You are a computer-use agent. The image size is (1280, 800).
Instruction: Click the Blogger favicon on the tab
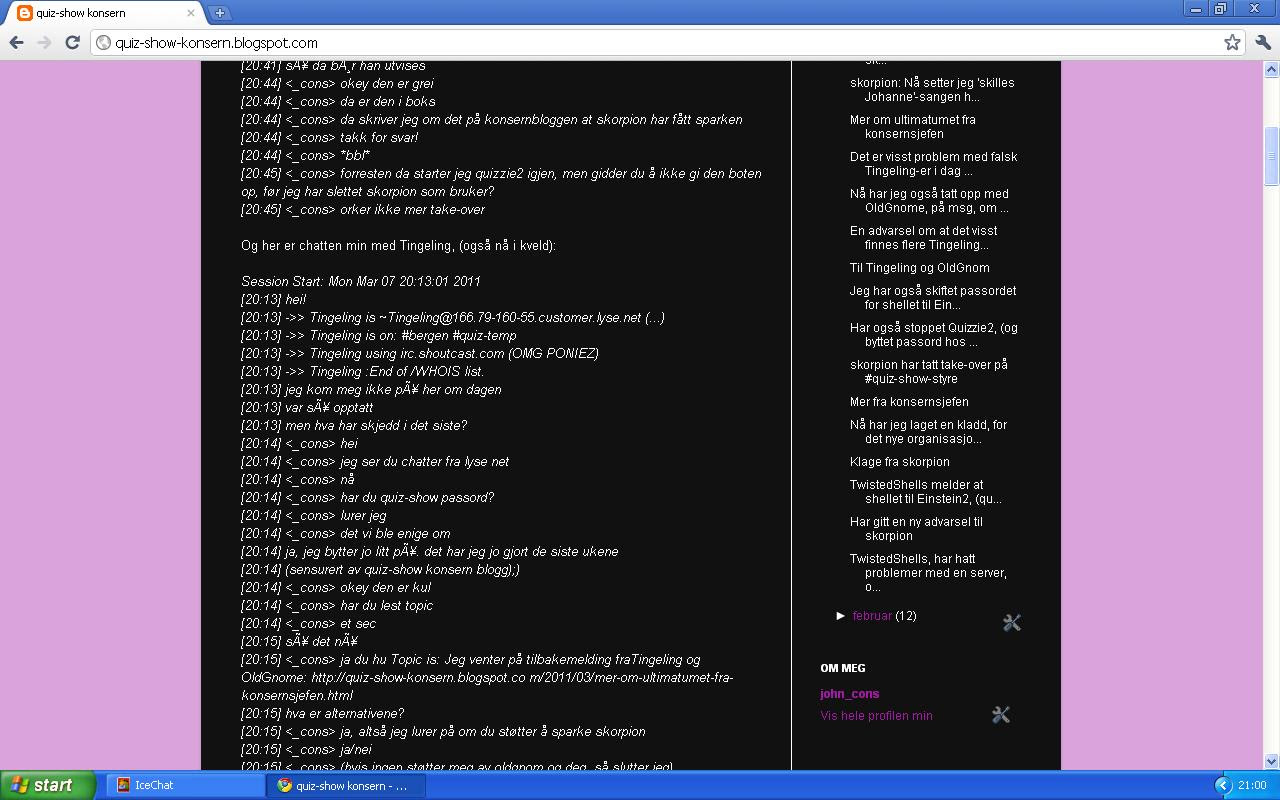pos(25,13)
